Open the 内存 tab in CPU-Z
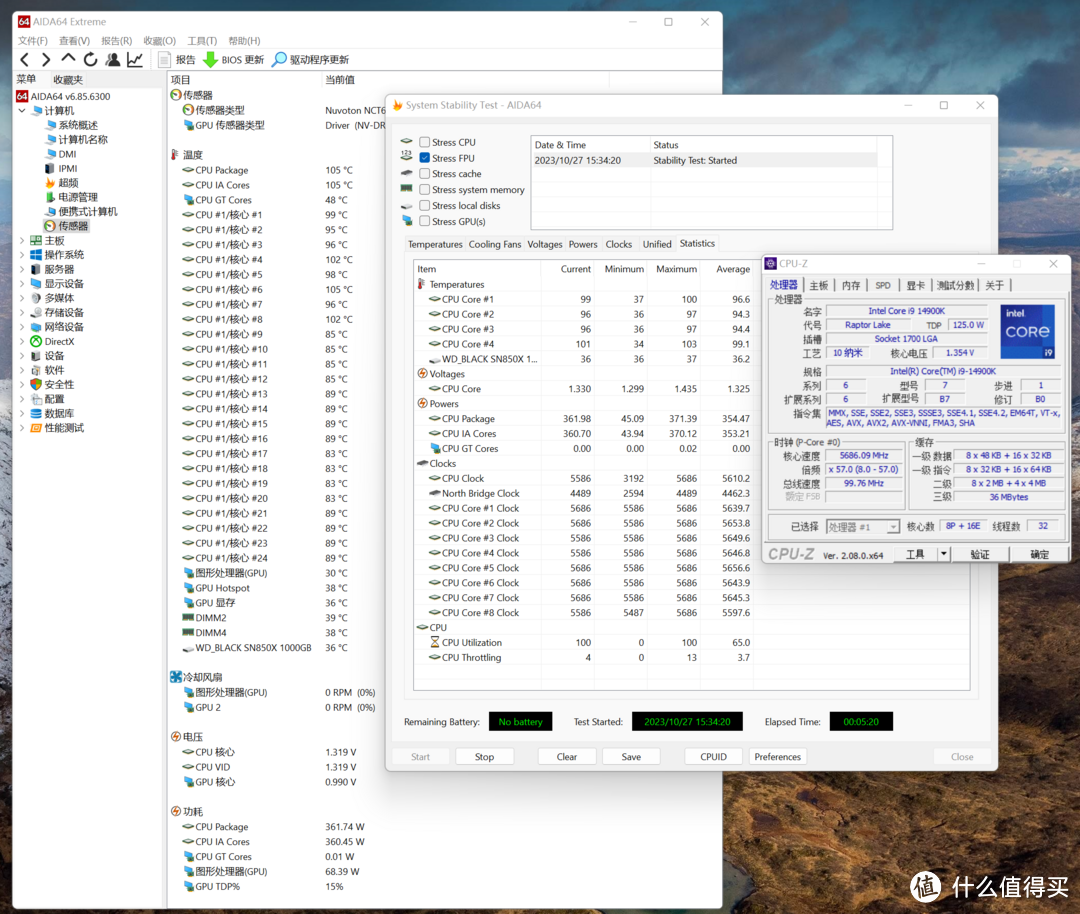 pos(851,286)
